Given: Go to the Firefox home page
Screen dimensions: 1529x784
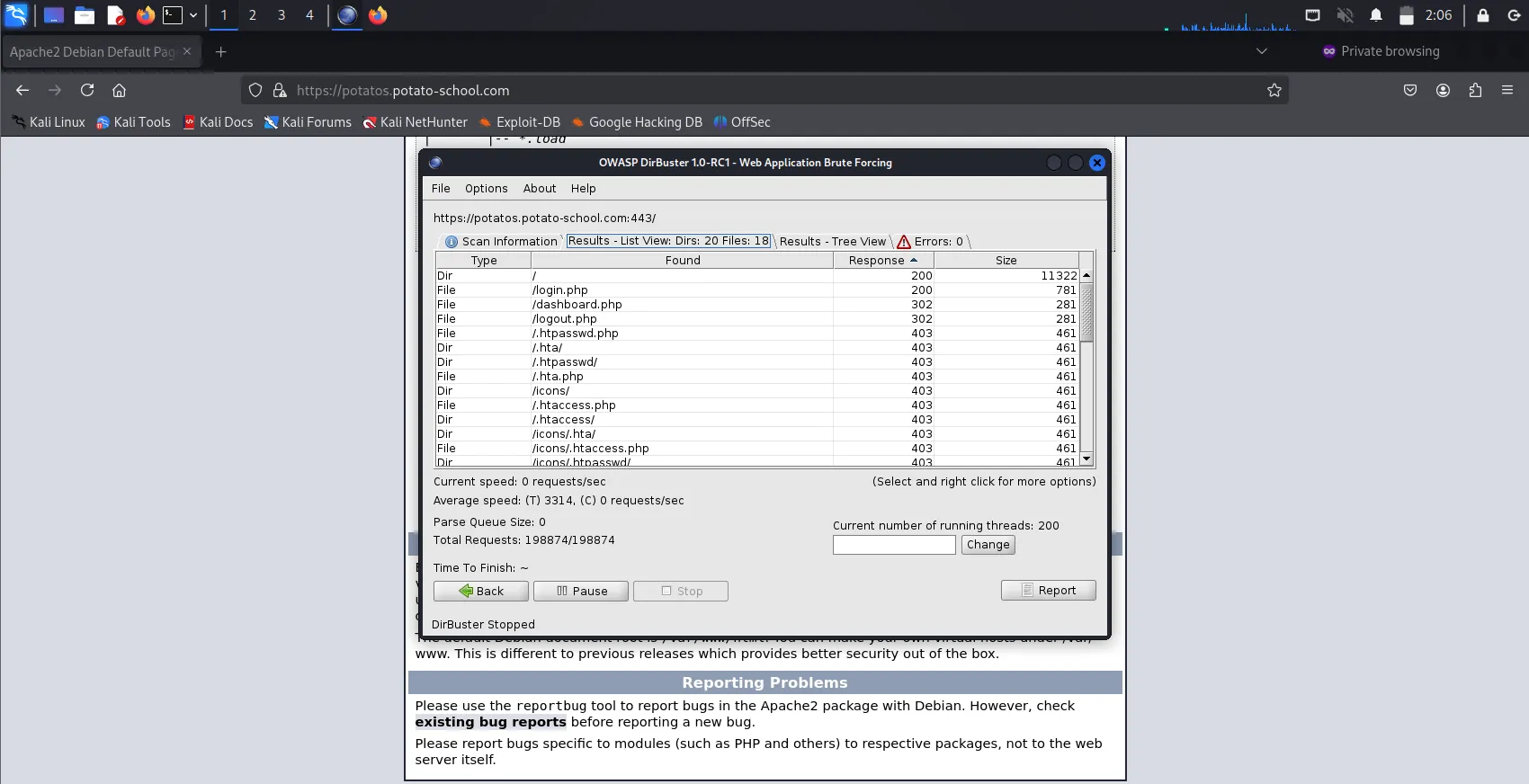Looking at the screenshot, I should (x=119, y=90).
